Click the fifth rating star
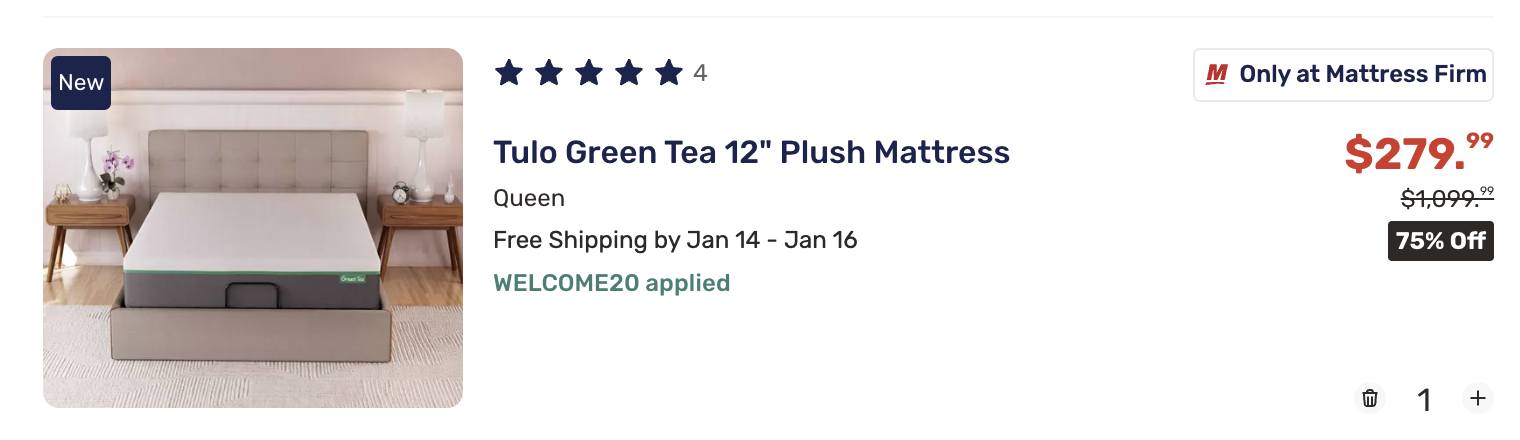Screen dimensions: 1520x440 point(669,73)
